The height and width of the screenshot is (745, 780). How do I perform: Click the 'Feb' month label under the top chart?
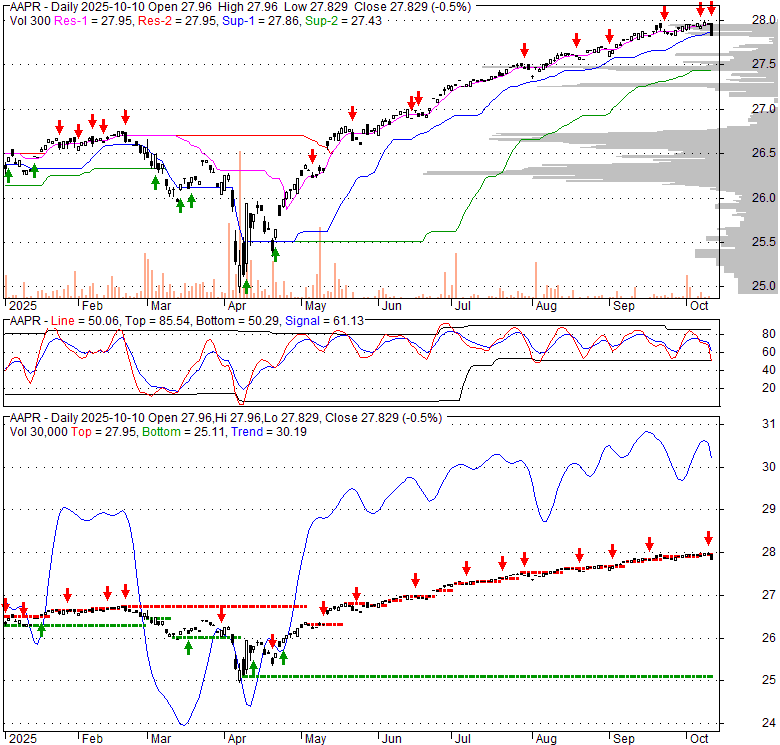tap(92, 306)
